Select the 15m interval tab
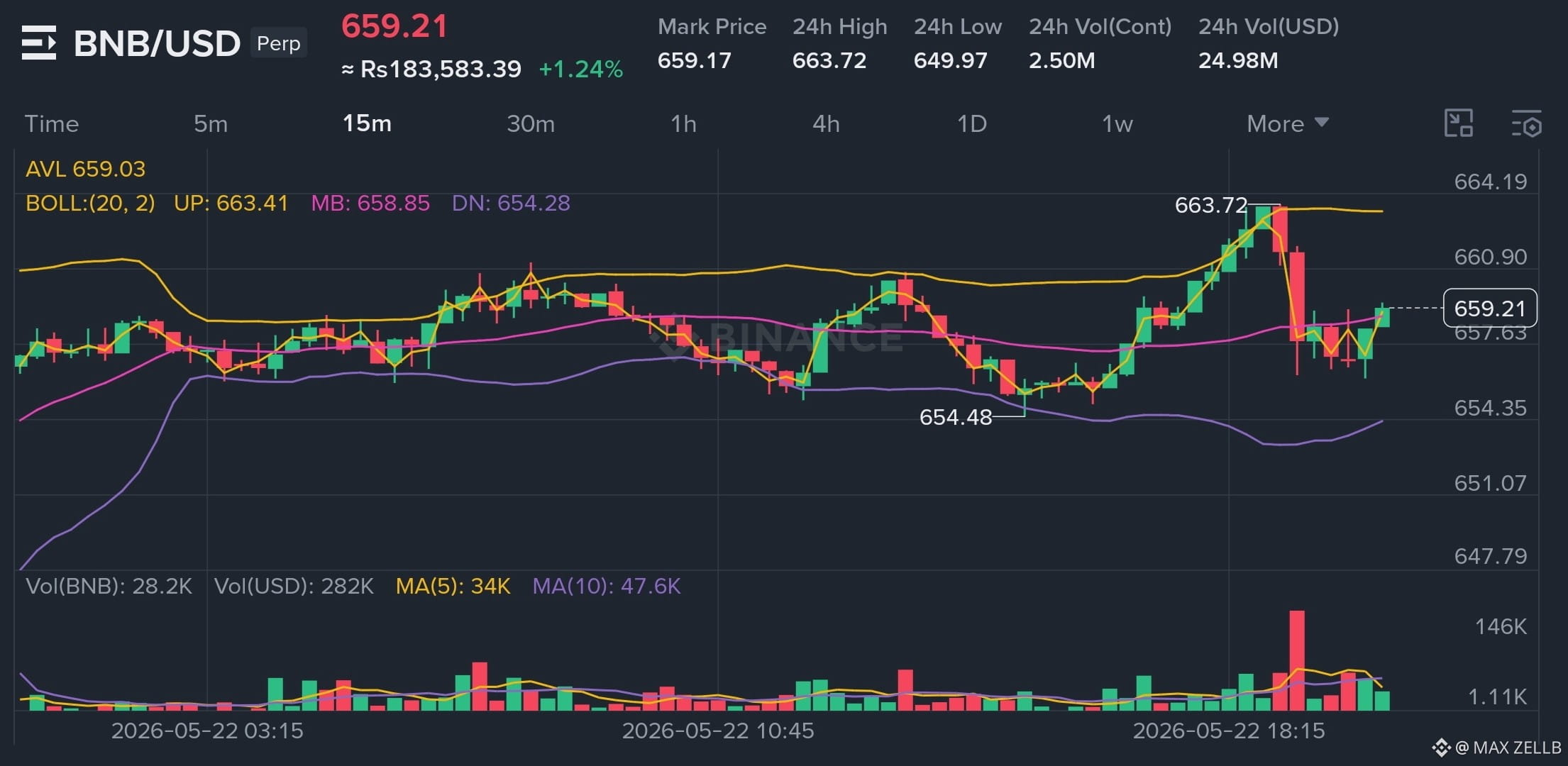This screenshot has width=1568, height=766. [x=367, y=123]
